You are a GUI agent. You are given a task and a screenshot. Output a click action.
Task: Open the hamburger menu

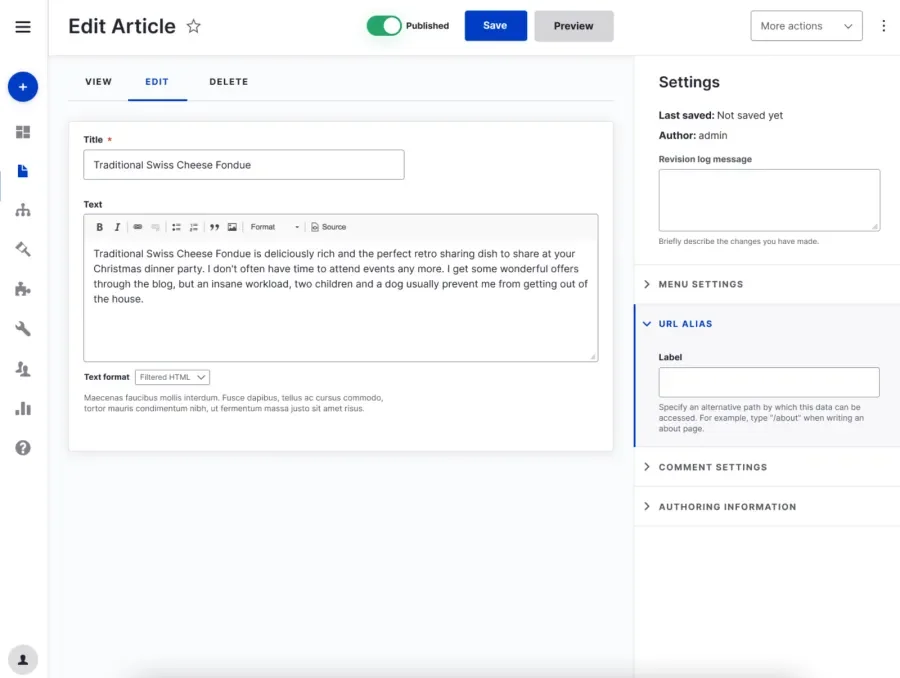pos(23,26)
